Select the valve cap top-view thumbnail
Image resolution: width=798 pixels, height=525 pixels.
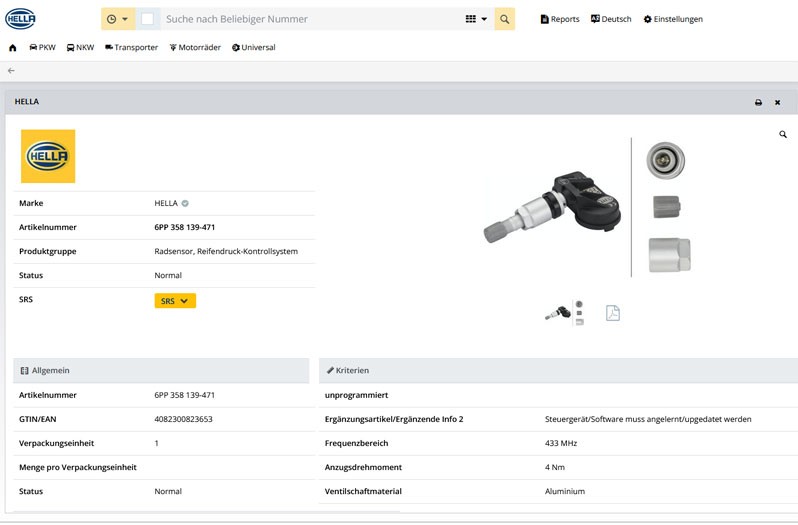tap(664, 160)
